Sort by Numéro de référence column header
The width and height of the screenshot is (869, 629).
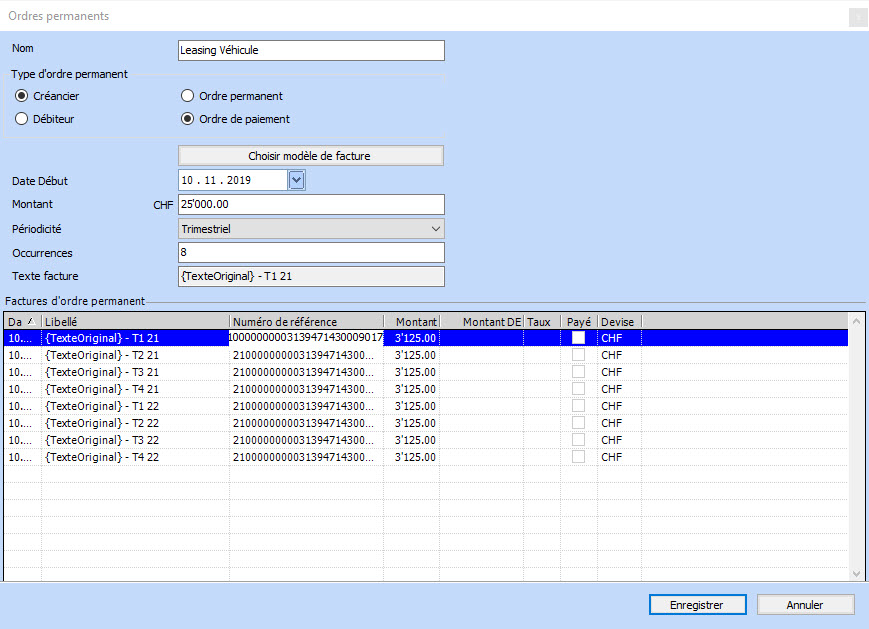pos(306,322)
